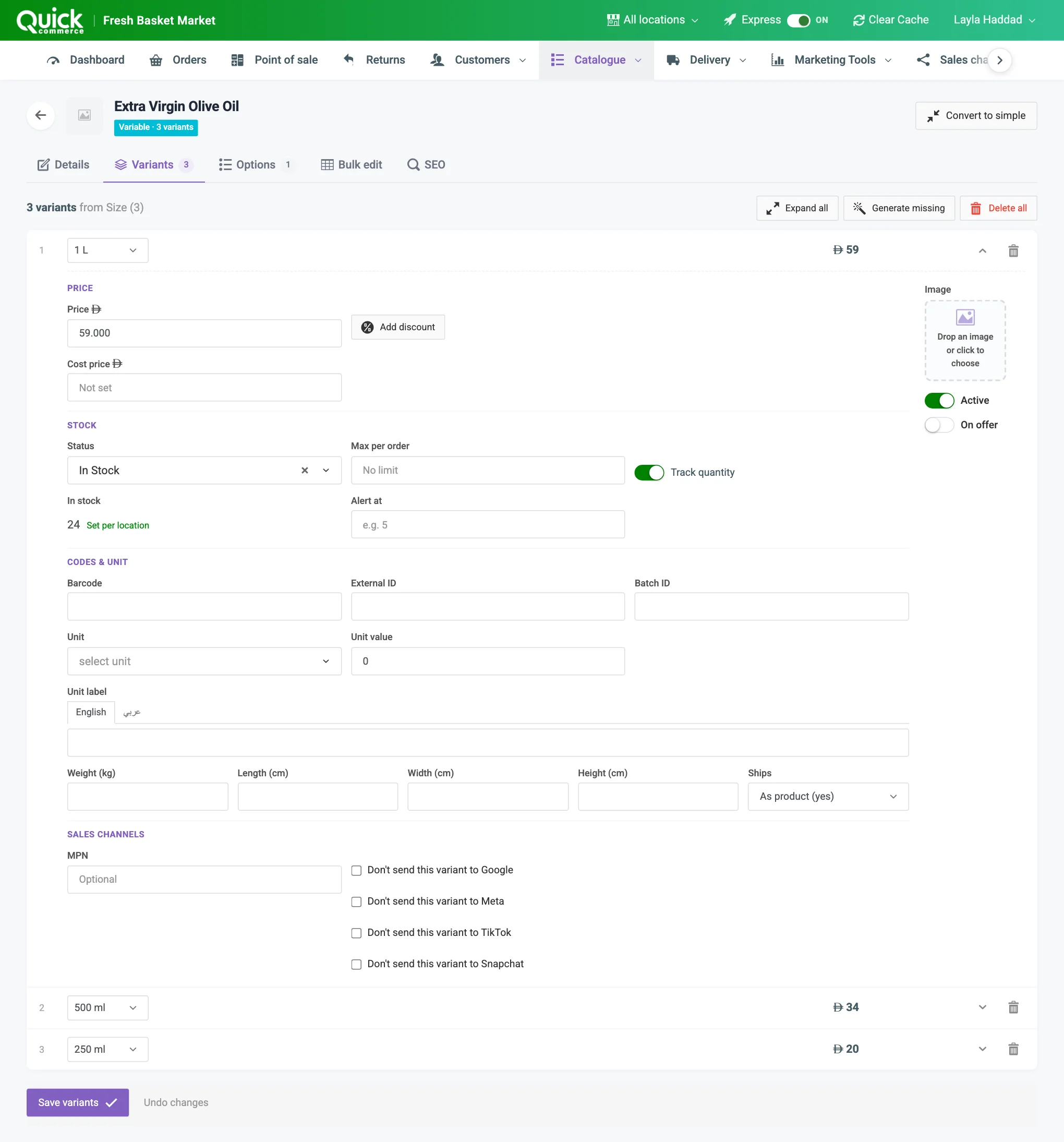Expand the 500 ml variant row

click(982, 1007)
